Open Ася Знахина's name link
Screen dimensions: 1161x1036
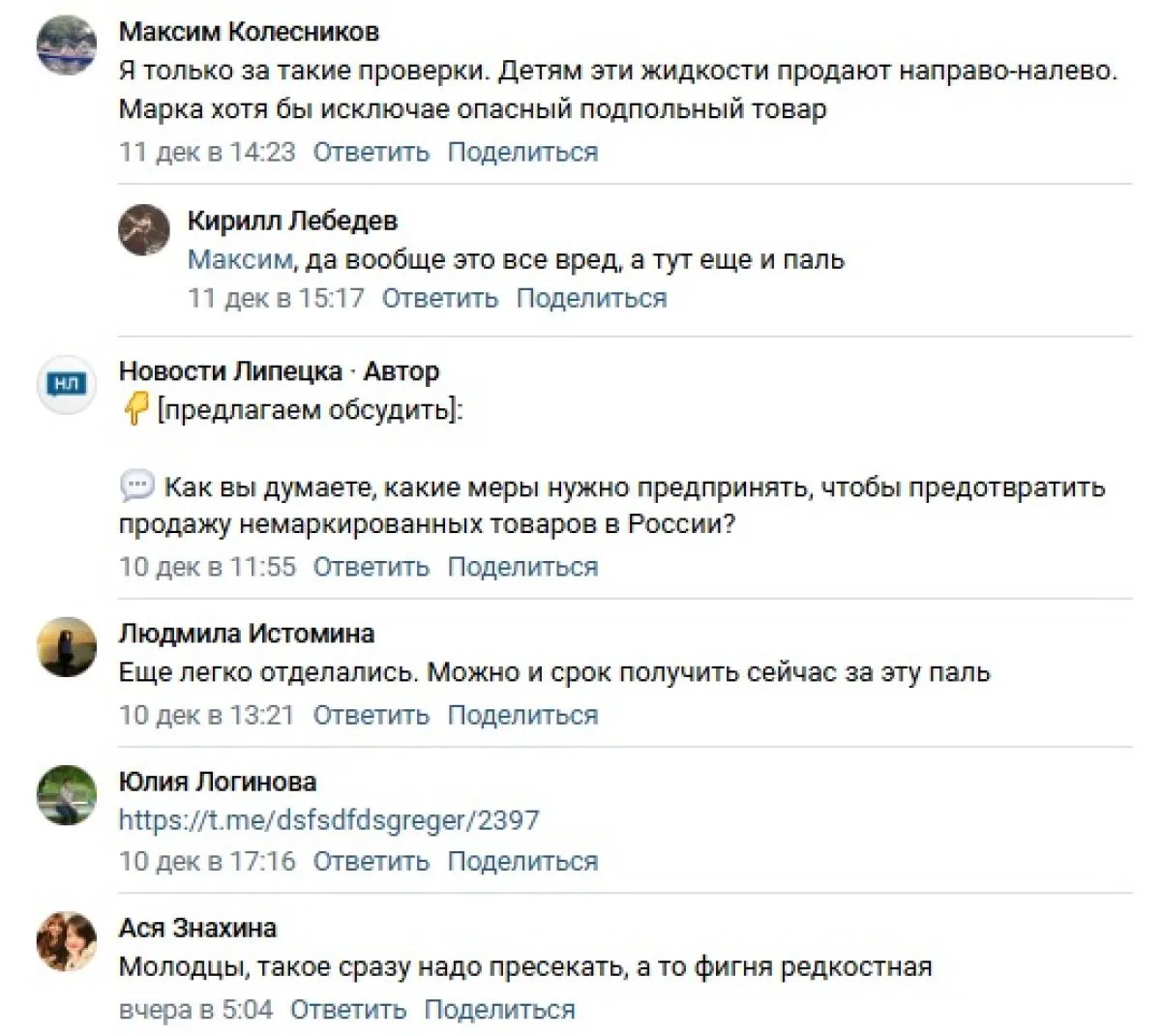[x=197, y=928]
